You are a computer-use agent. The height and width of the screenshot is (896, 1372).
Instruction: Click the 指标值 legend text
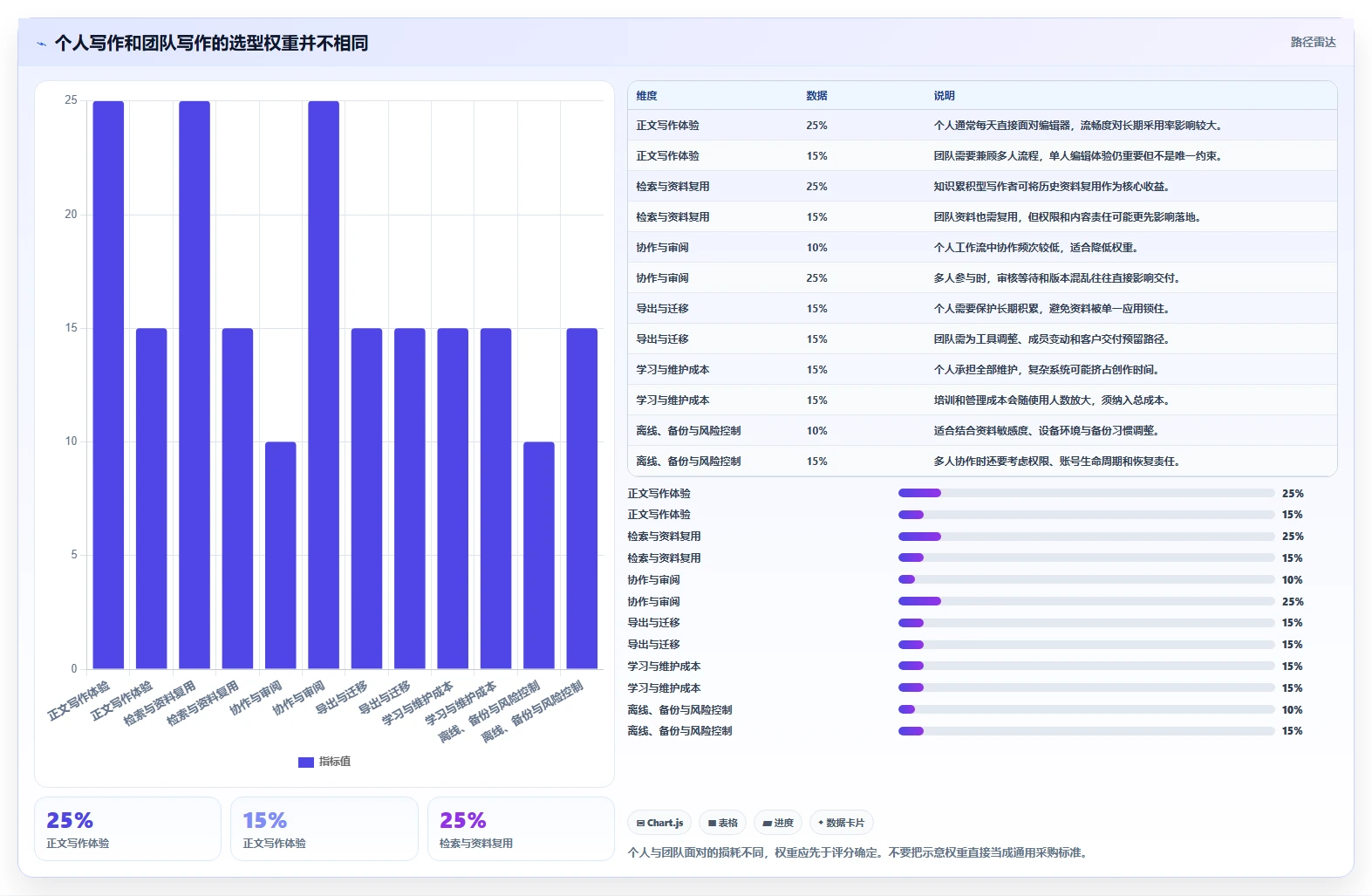click(335, 762)
